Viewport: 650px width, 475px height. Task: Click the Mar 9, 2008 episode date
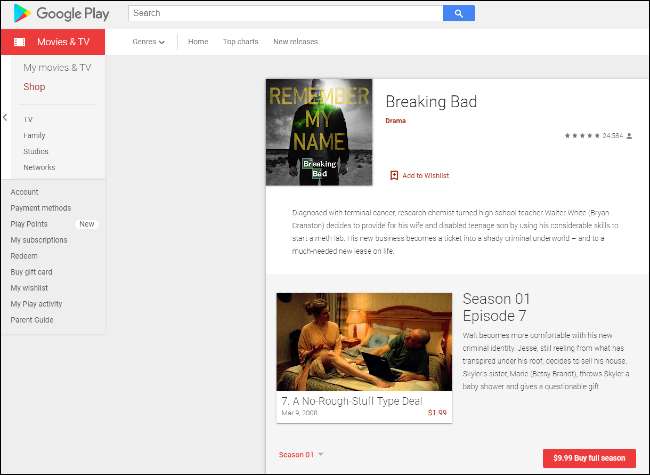tap(299, 413)
